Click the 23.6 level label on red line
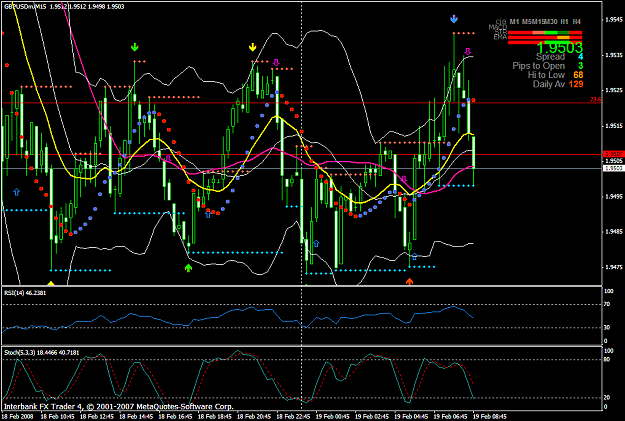Screen dimensions: 625x421 [596, 99]
